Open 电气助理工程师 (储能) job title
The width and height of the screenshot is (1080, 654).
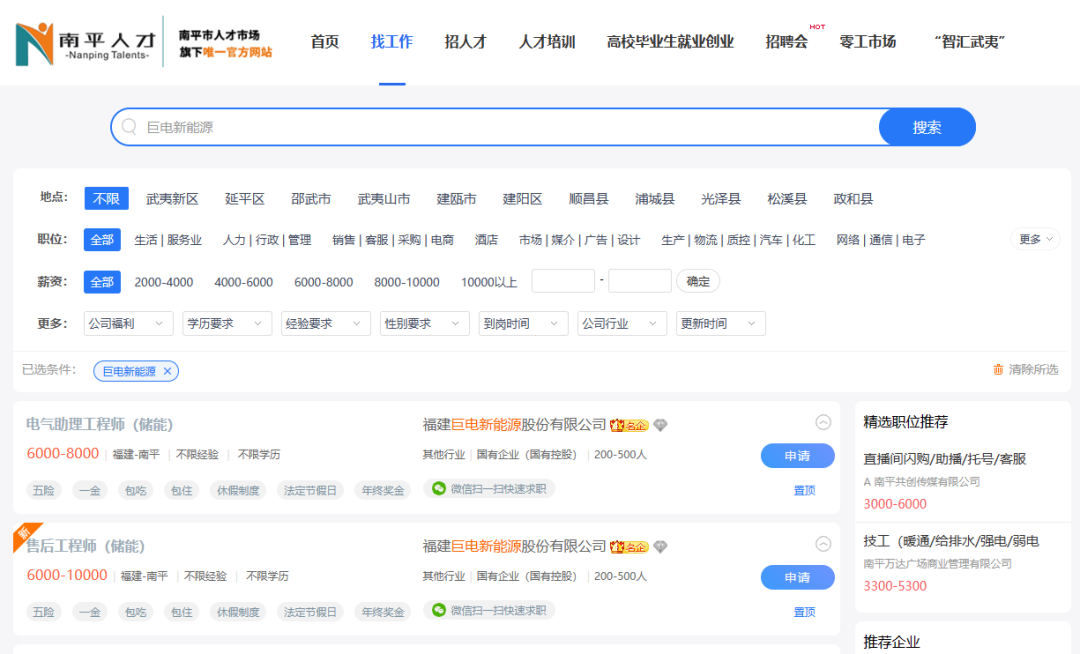[x=99, y=424]
